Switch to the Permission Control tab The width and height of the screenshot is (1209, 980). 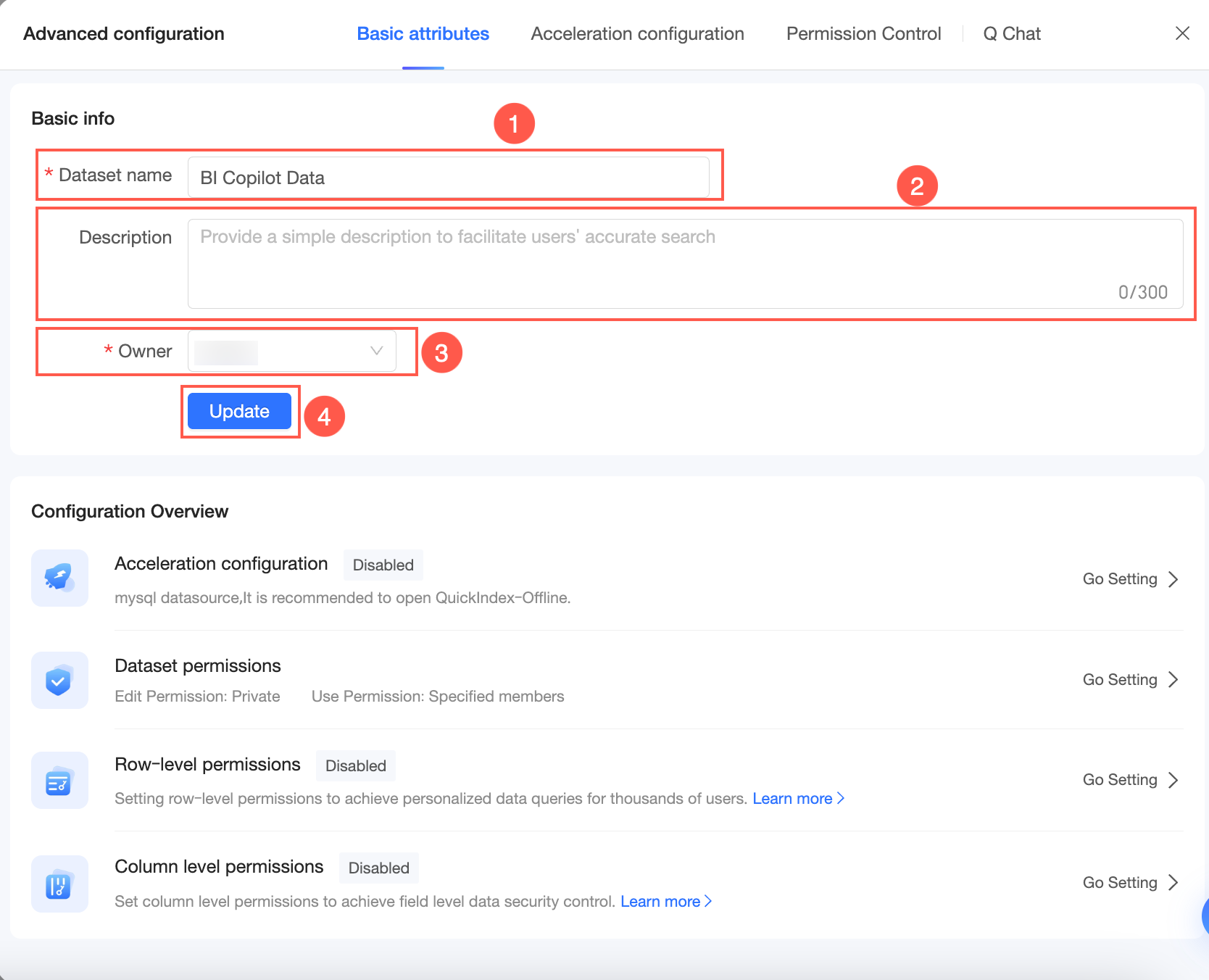(x=863, y=34)
